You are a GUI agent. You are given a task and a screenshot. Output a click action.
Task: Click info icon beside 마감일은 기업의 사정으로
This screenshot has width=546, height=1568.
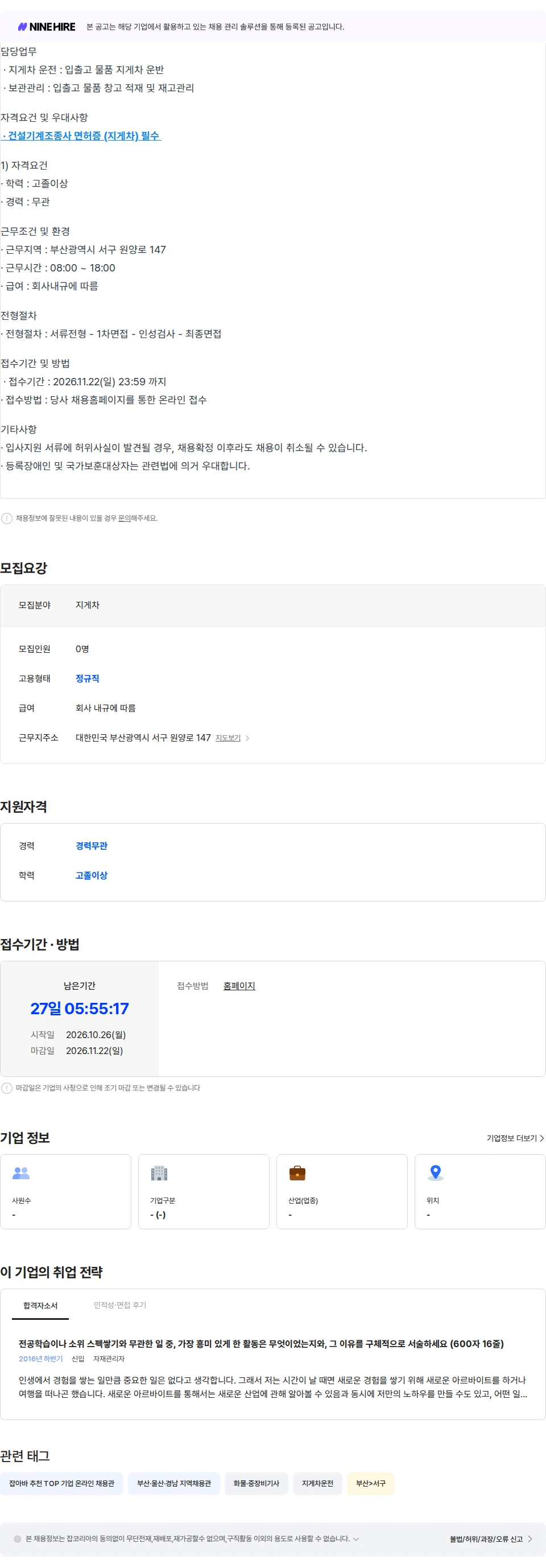click(7, 1088)
